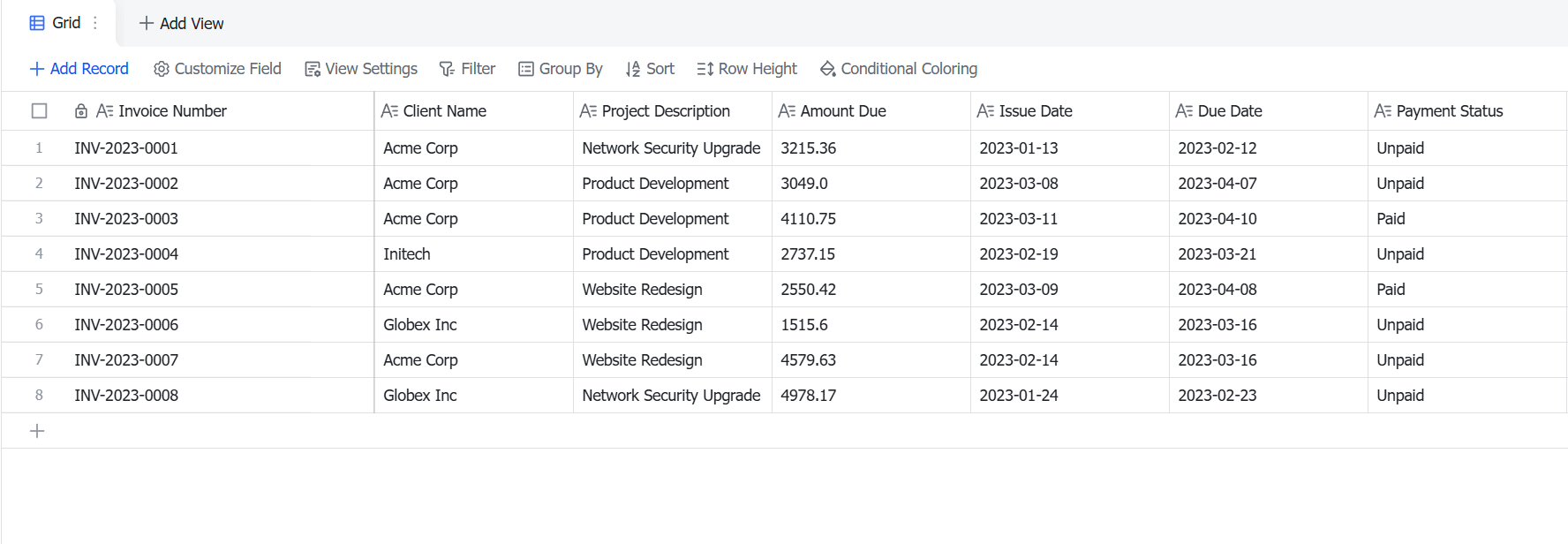Image resolution: width=1568 pixels, height=544 pixels.
Task: Click the Add View button
Action: tap(182, 24)
